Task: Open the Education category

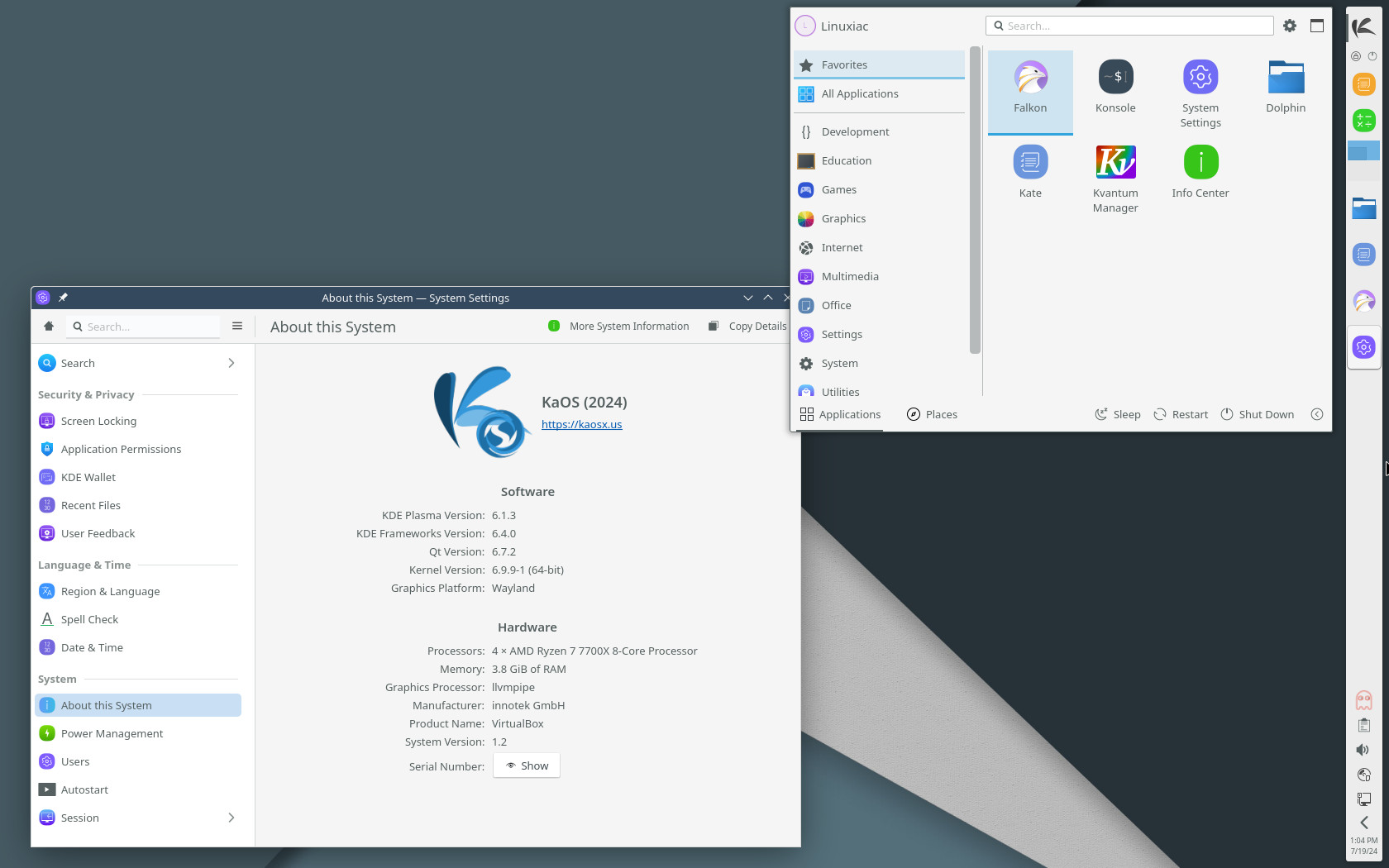Action: [879, 160]
